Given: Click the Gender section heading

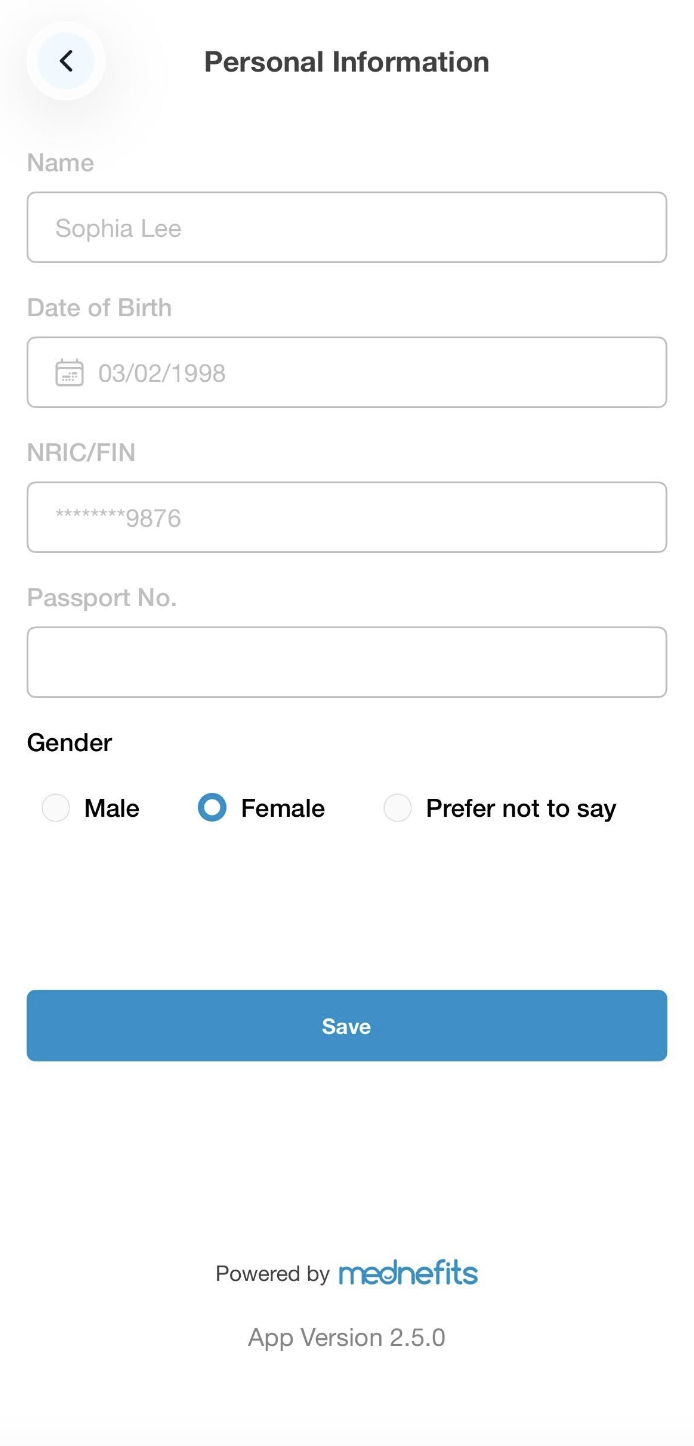Looking at the screenshot, I should tap(69, 743).
